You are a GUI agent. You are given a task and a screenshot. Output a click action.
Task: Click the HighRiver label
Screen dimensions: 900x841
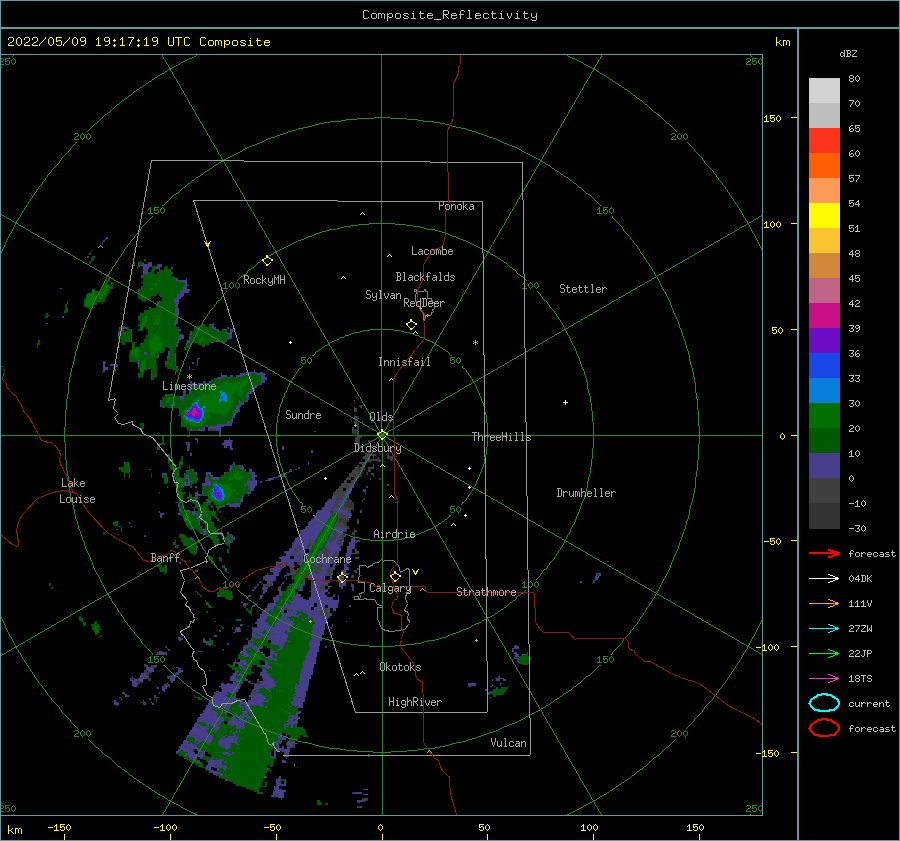click(x=415, y=702)
